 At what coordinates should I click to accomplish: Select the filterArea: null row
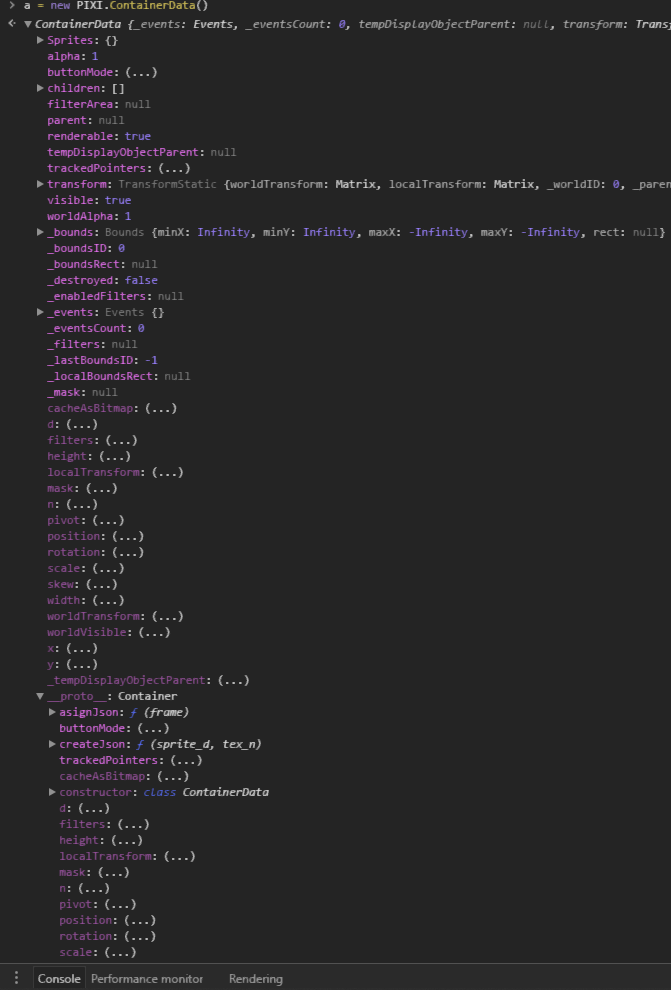(98, 104)
